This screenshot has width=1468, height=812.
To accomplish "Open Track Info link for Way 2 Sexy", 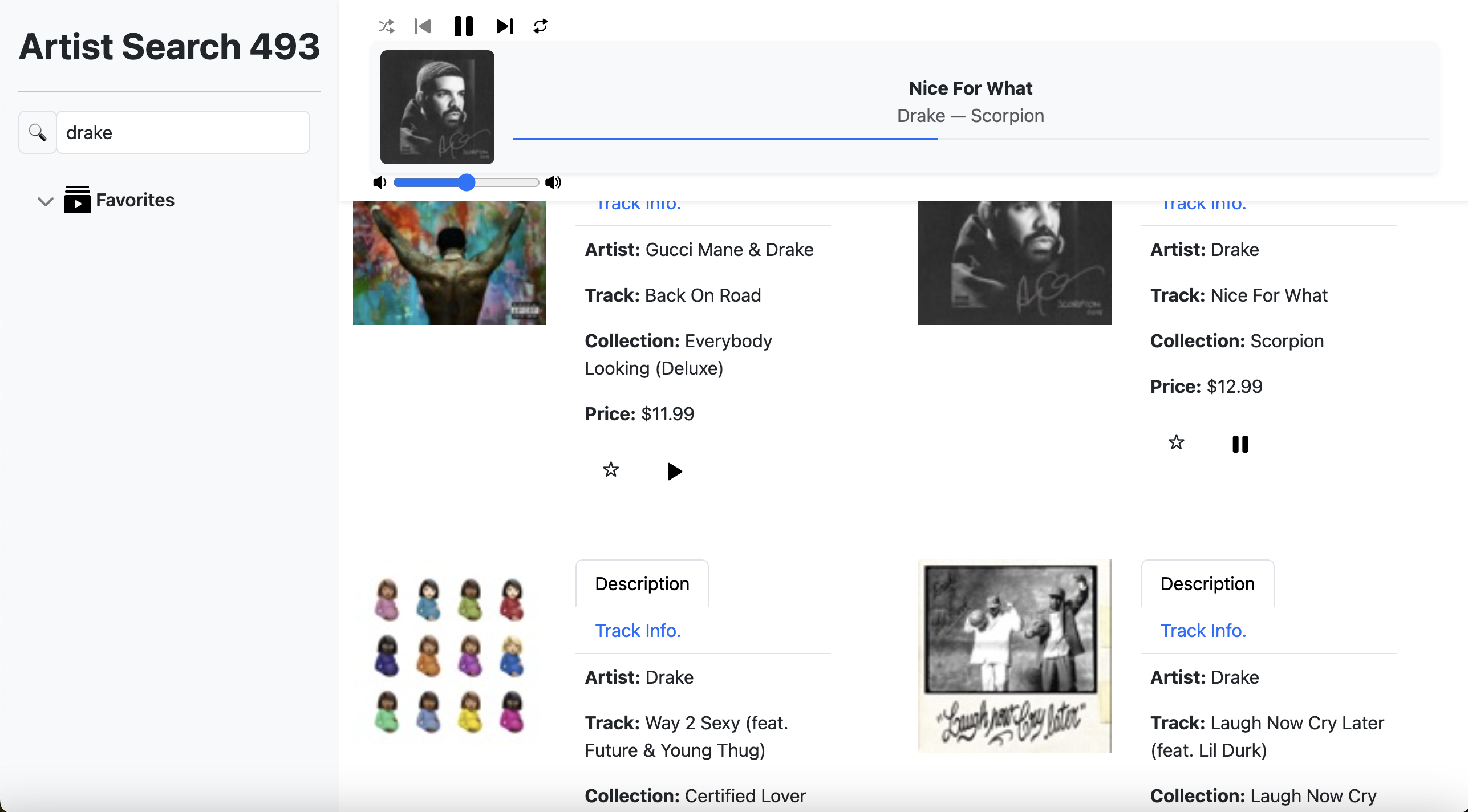I will click(638, 630).
